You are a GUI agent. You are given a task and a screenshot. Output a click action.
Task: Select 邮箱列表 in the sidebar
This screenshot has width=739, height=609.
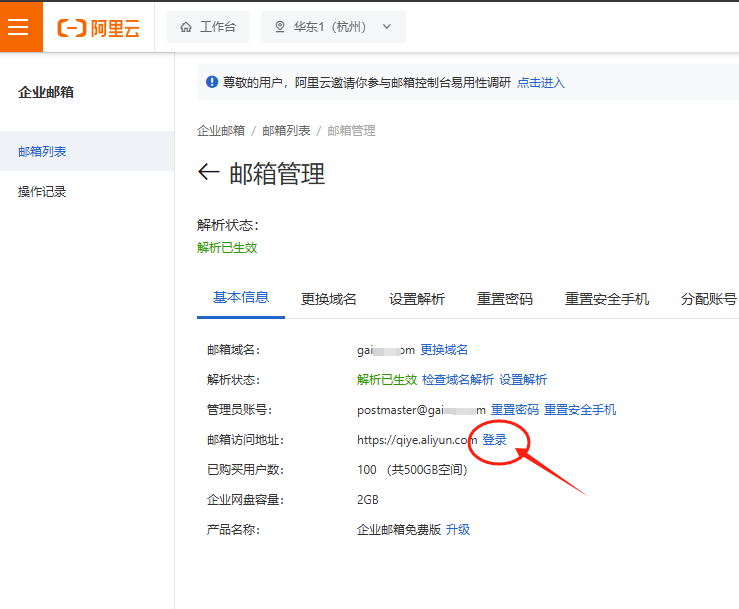[87, 151]
